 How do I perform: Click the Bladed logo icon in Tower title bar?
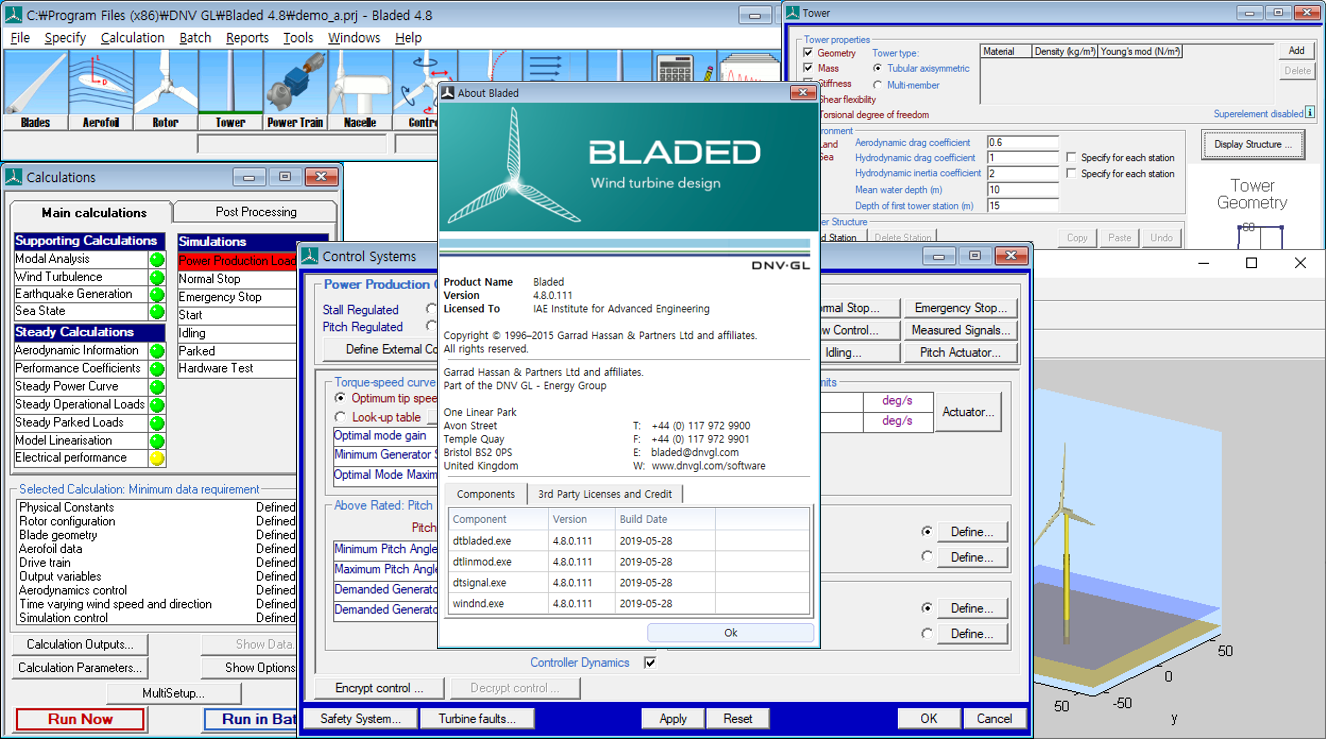pos(792,13)
